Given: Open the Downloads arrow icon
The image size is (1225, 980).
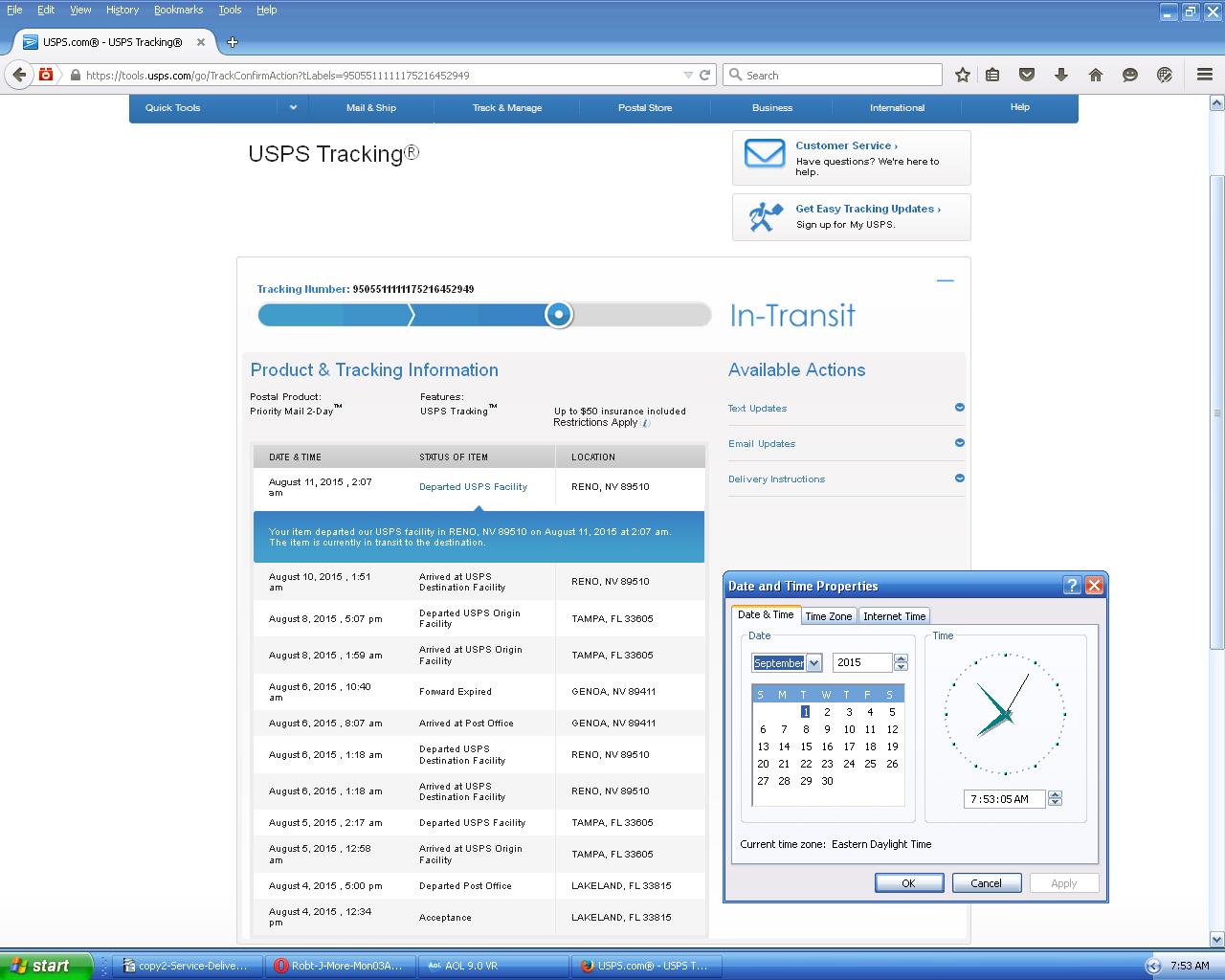Looking at the screenshot, I should point(1061,75).
